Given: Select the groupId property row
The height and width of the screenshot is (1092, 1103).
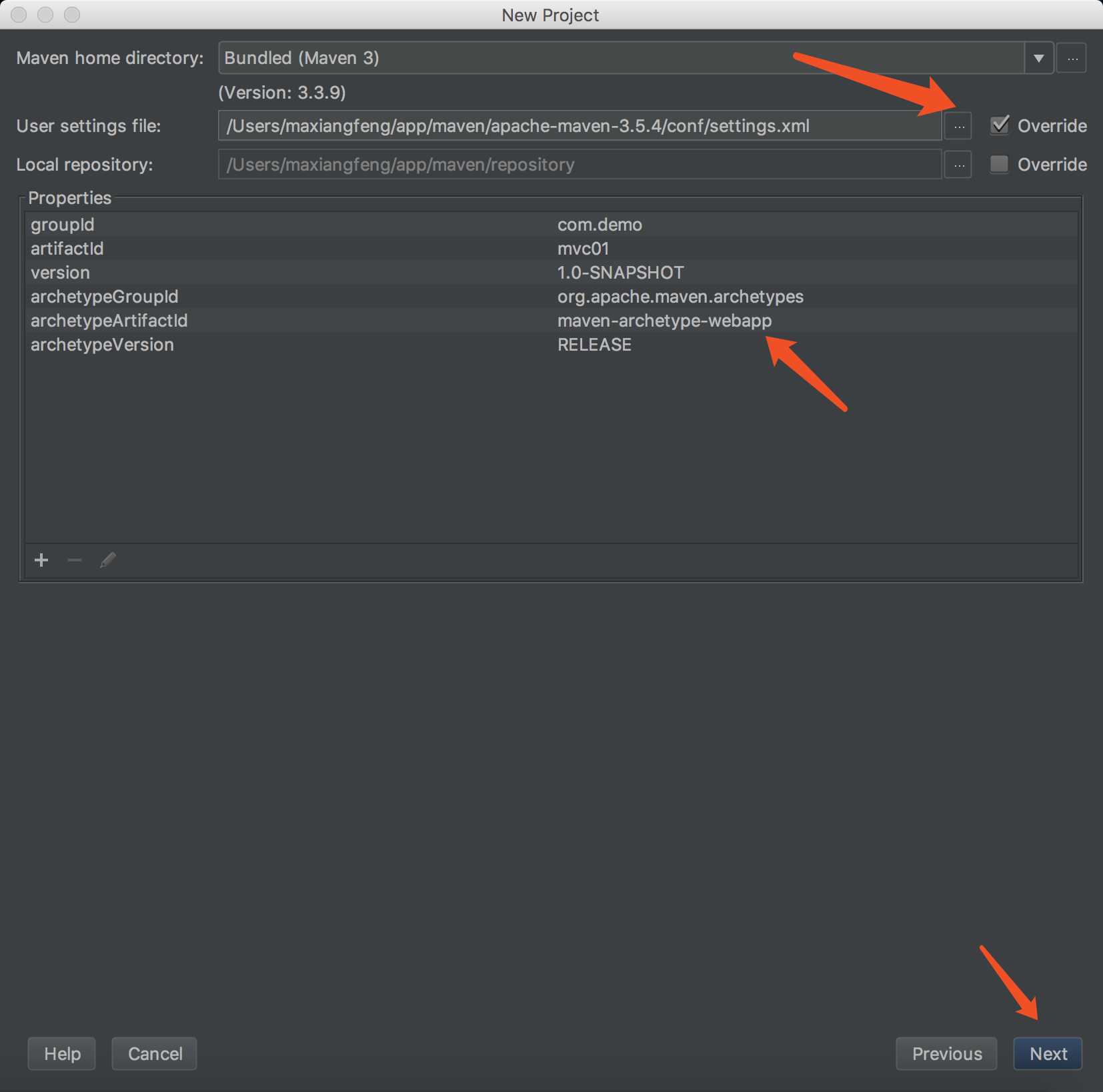Looking at the screenshot, I should tap(551, 225).
